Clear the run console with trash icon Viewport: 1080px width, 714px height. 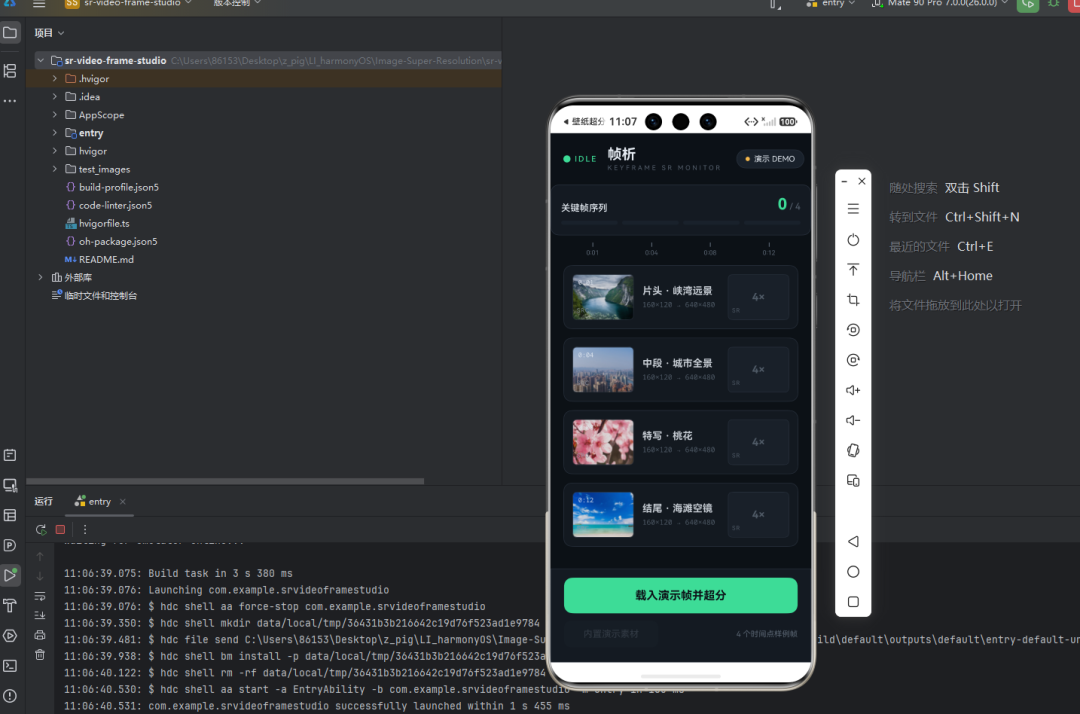[x=40, y=654]
